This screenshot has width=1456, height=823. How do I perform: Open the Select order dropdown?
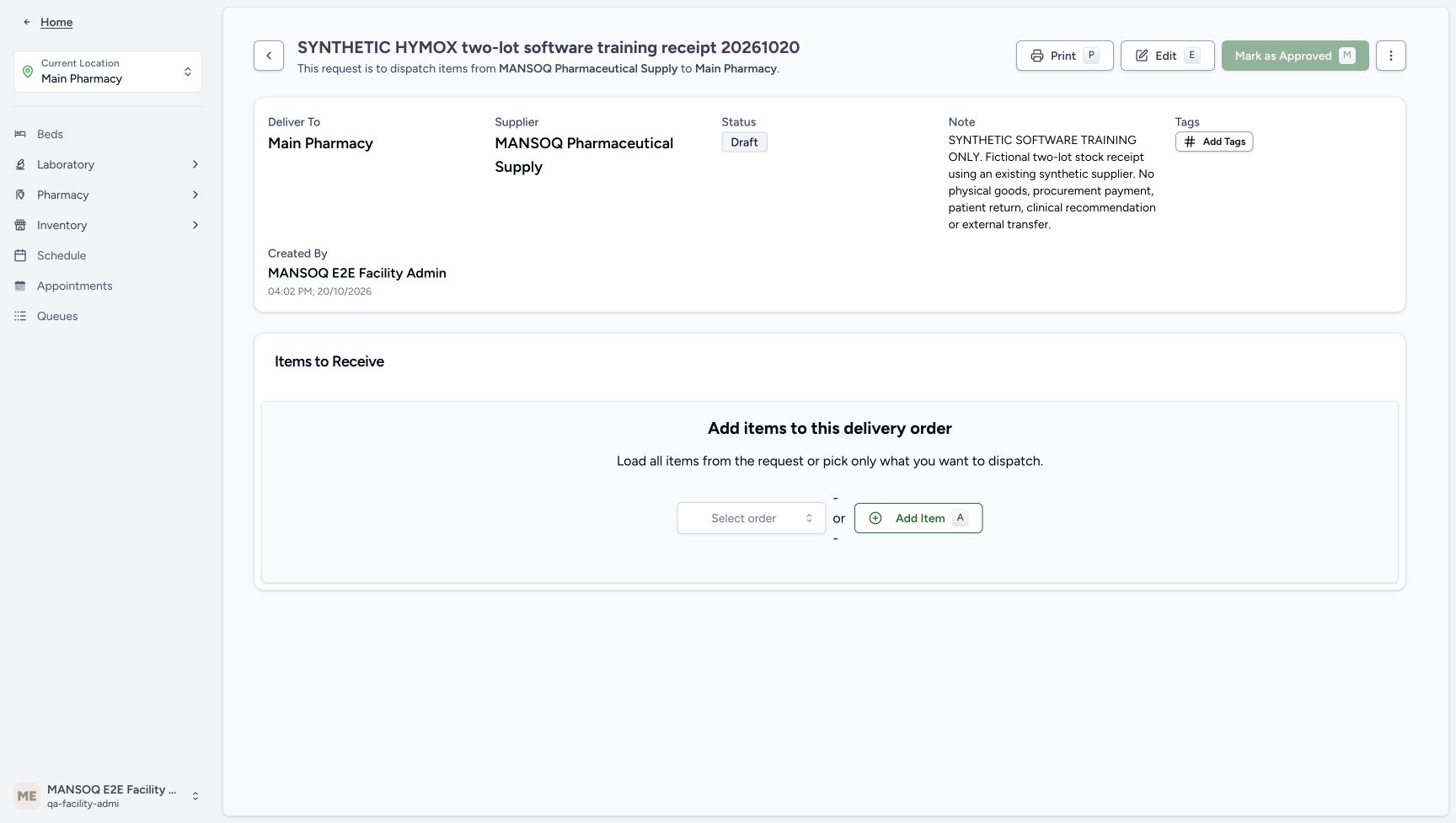[752, 518]
